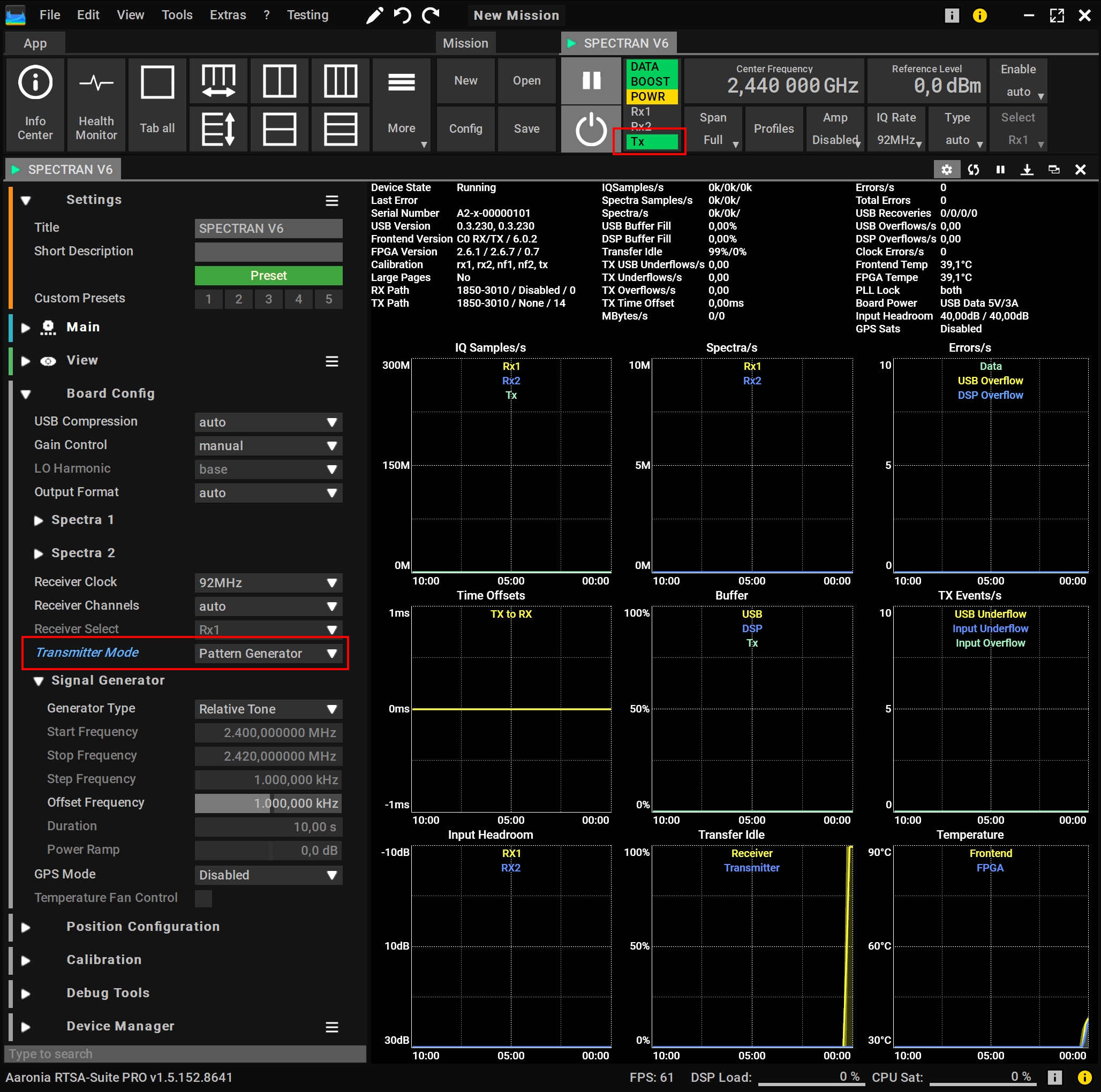Click the gray info icon in title bar

pos(952,16)
